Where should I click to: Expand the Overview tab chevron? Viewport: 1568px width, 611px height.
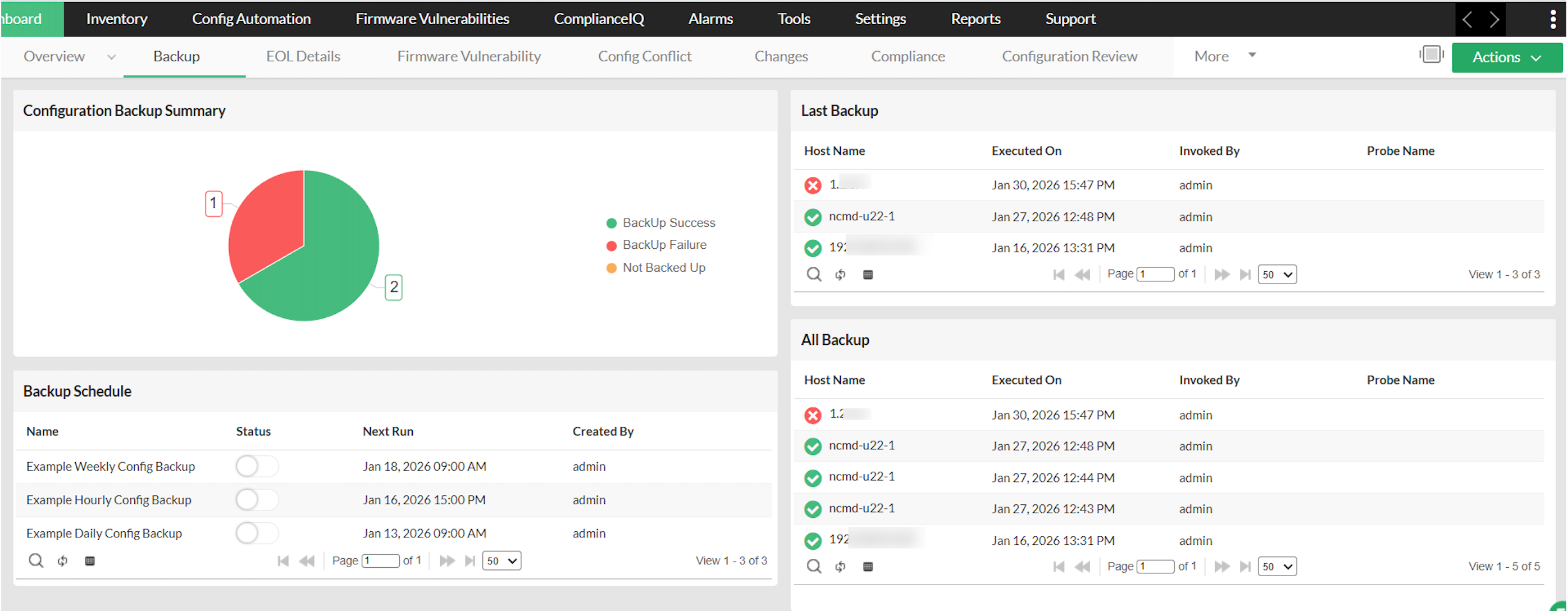click(x=111, y=57)
